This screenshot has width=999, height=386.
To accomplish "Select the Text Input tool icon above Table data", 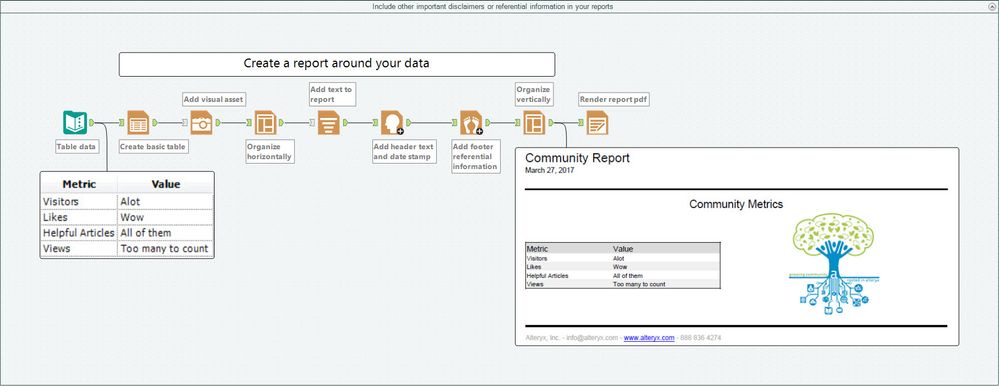I will 75,122.
